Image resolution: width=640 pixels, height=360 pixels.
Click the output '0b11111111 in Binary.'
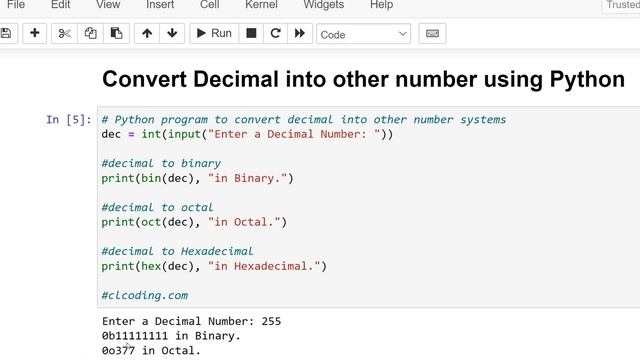171,336
